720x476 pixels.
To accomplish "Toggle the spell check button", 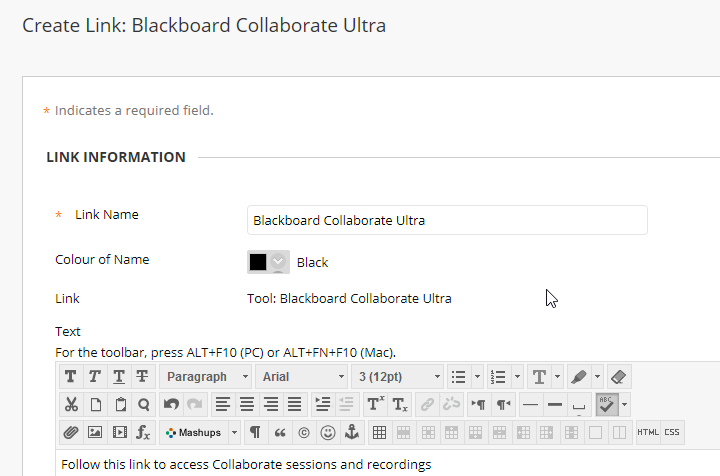I will (607, 405).
